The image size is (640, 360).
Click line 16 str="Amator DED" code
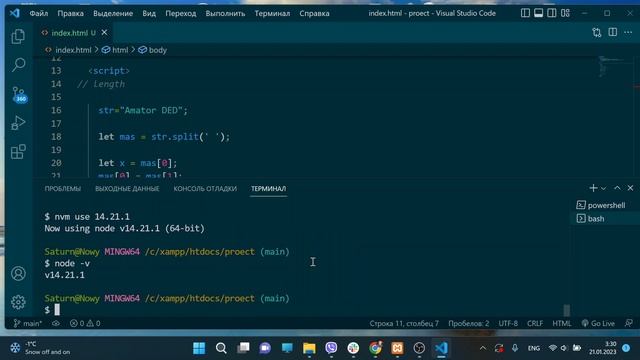(143, 110)
